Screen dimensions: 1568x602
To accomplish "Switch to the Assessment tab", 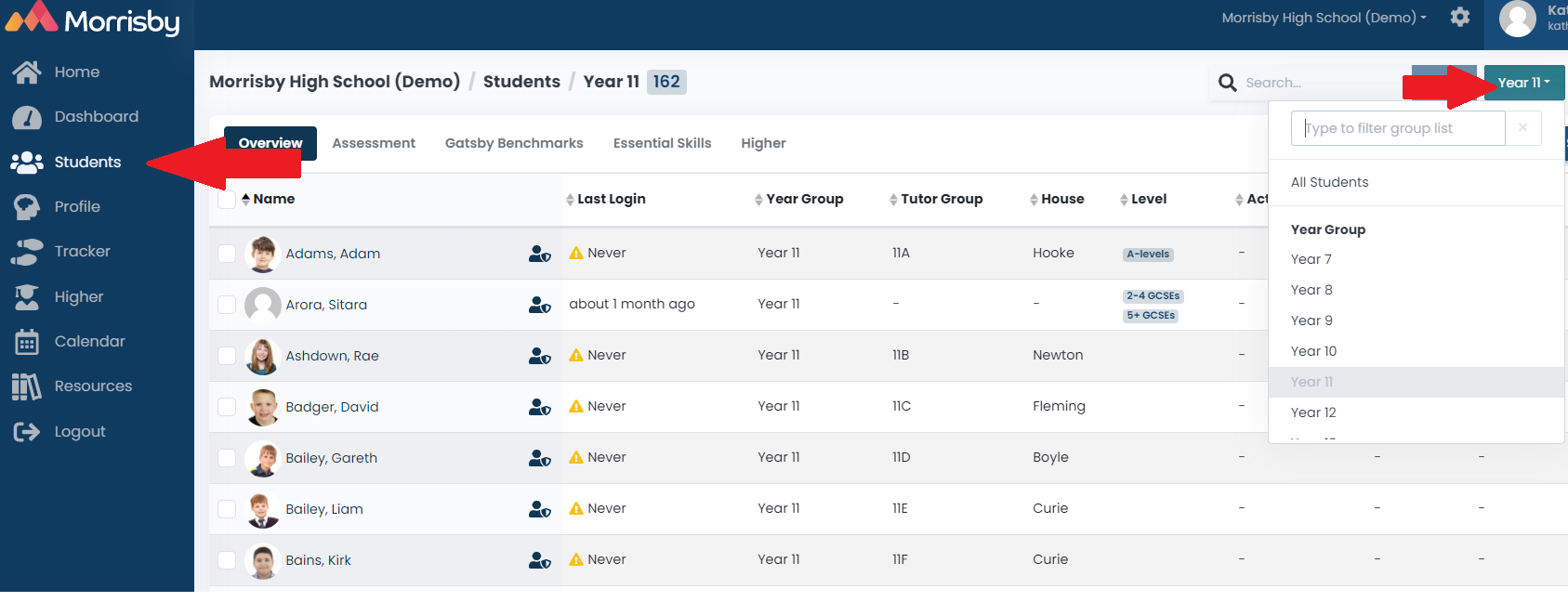I will 374,143.
